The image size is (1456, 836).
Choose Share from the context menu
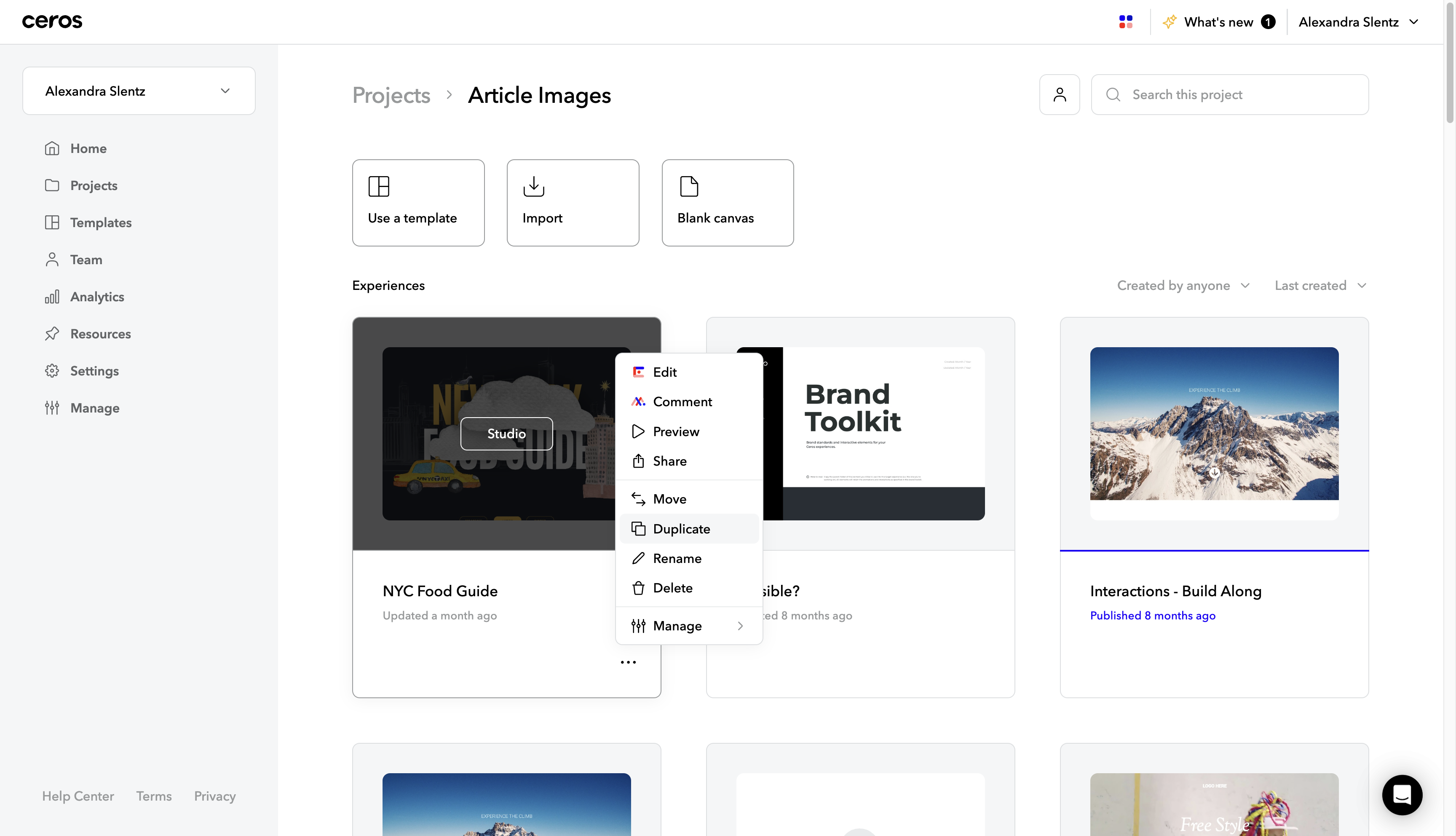(x=689, y=461)
